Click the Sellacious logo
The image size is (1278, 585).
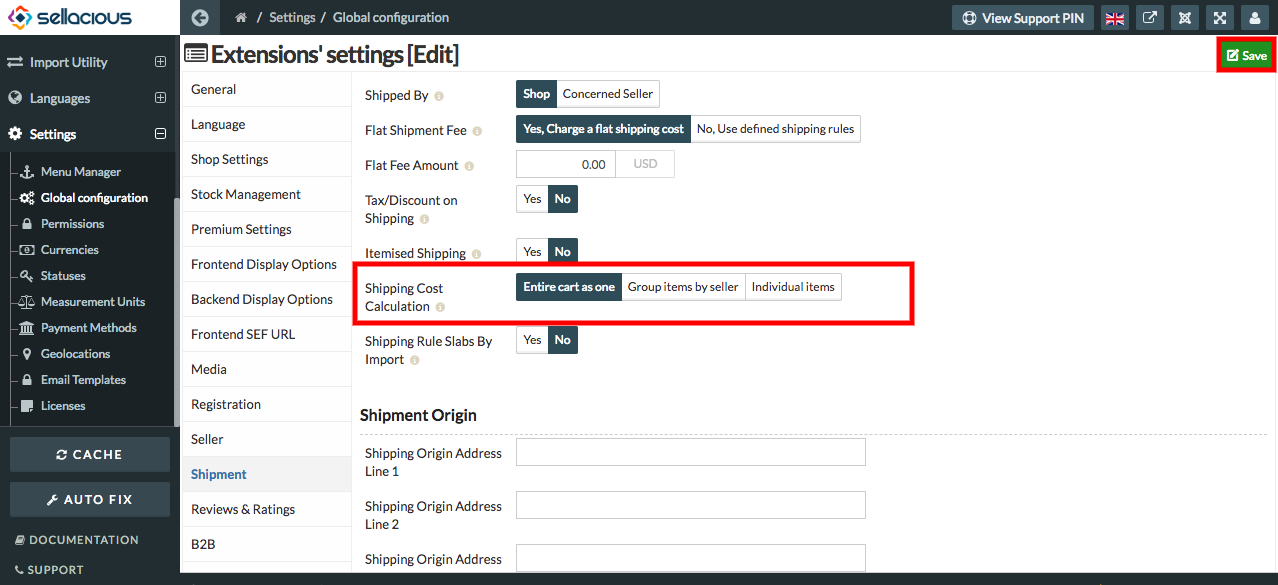69,17
